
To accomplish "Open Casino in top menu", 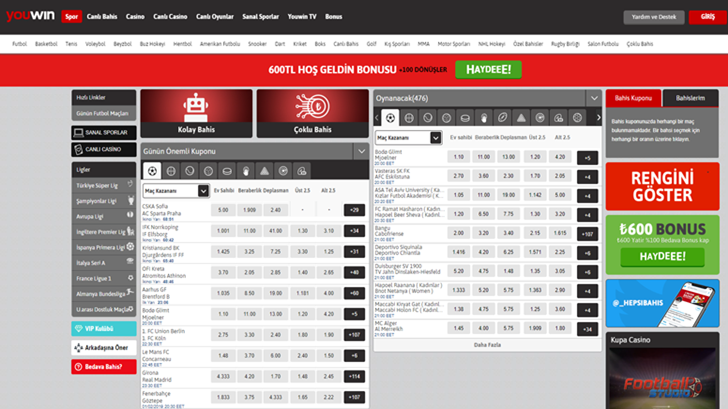I will (135, 17).
